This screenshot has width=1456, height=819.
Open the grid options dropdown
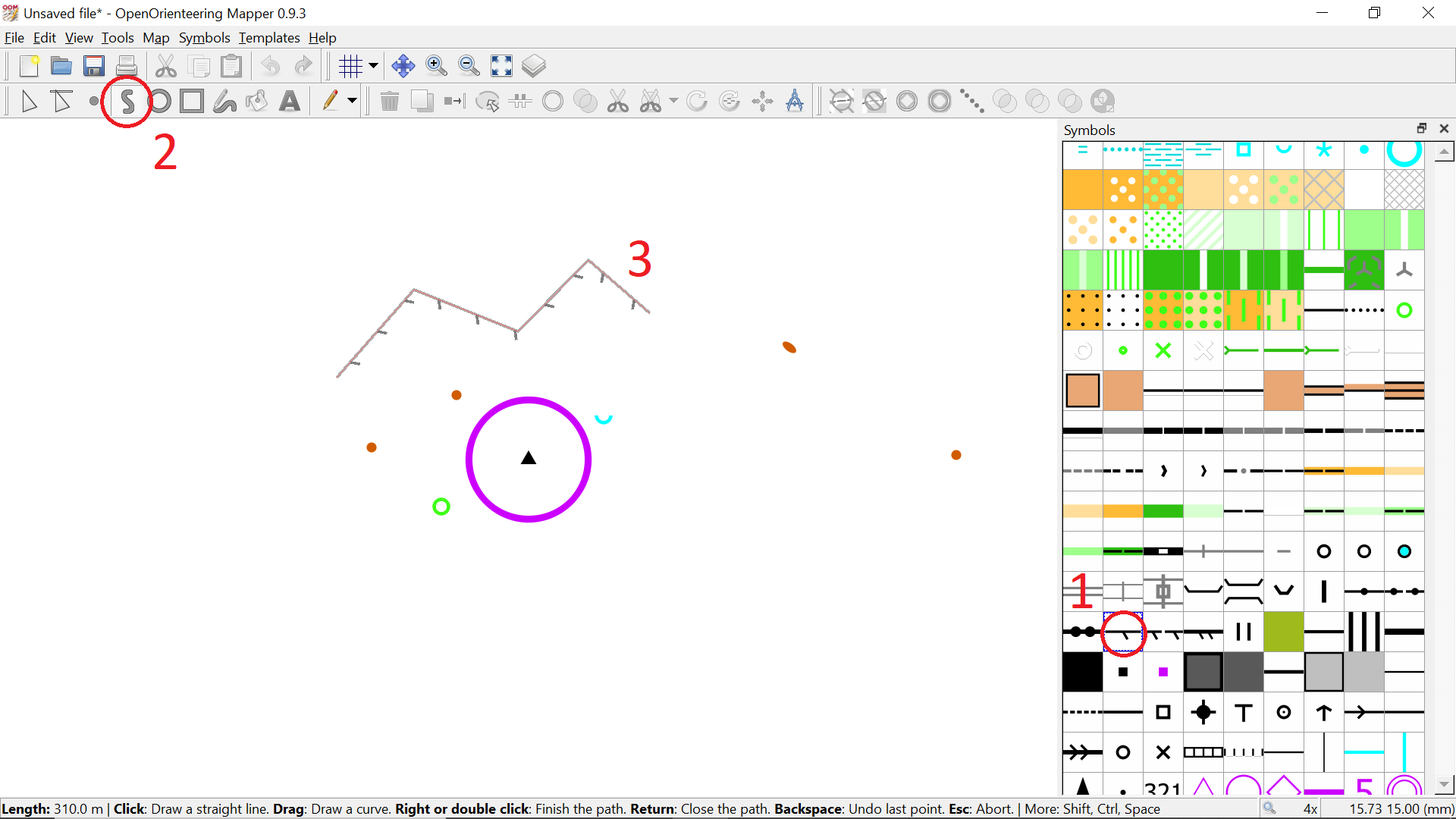coord(373,66)
